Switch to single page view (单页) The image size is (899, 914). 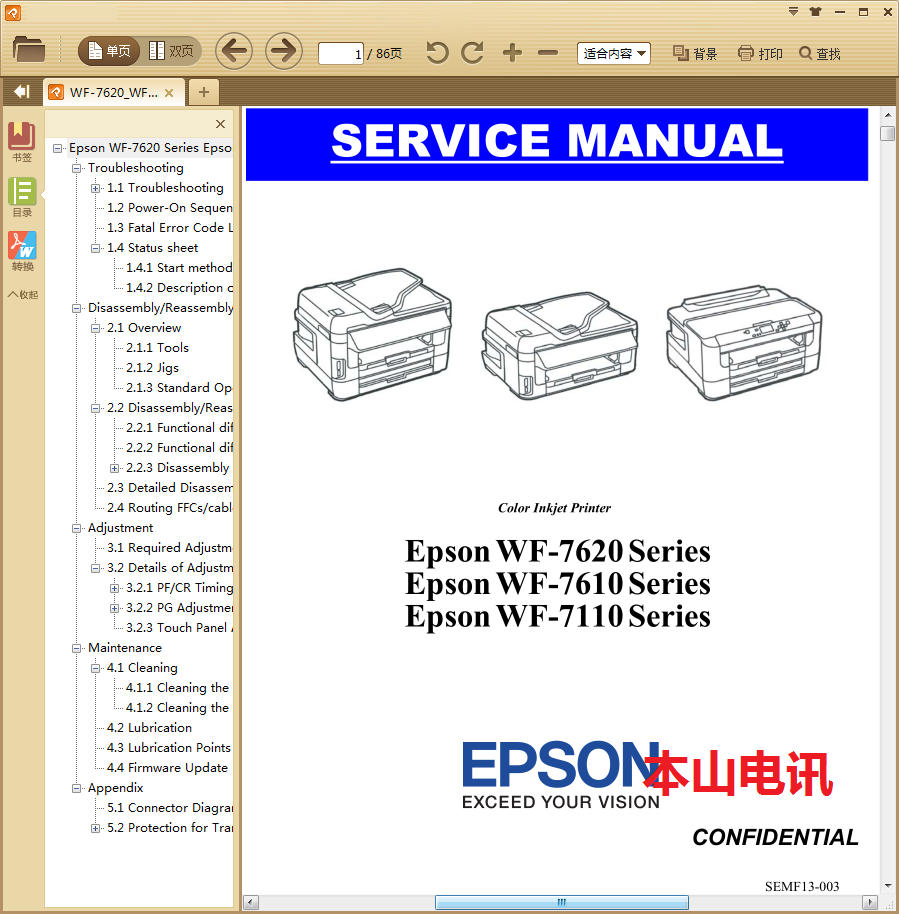coord(109,51)
